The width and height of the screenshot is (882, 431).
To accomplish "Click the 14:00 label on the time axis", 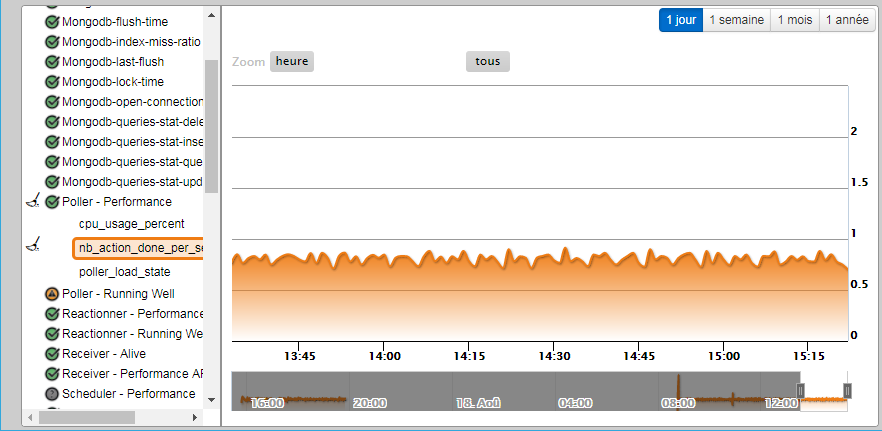I will [384, 356].
